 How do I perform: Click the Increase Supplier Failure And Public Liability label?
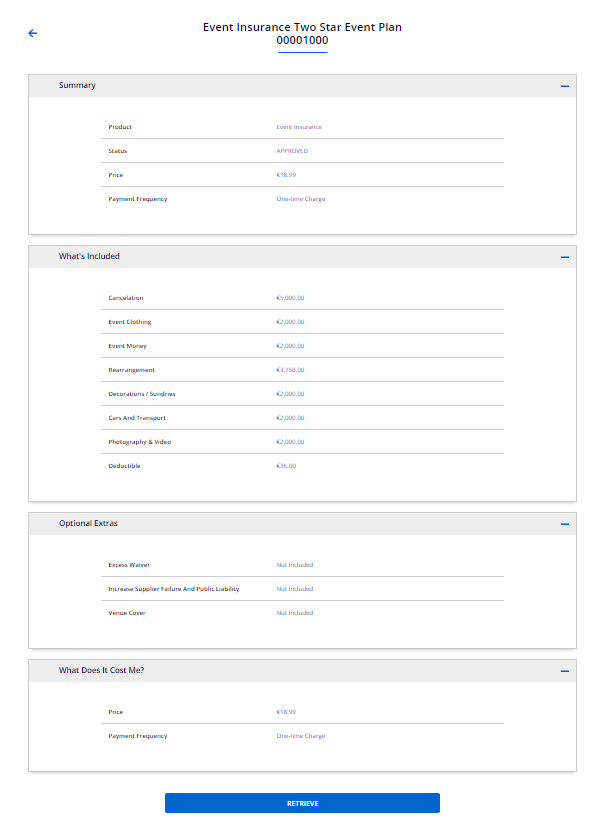point(173,589)
